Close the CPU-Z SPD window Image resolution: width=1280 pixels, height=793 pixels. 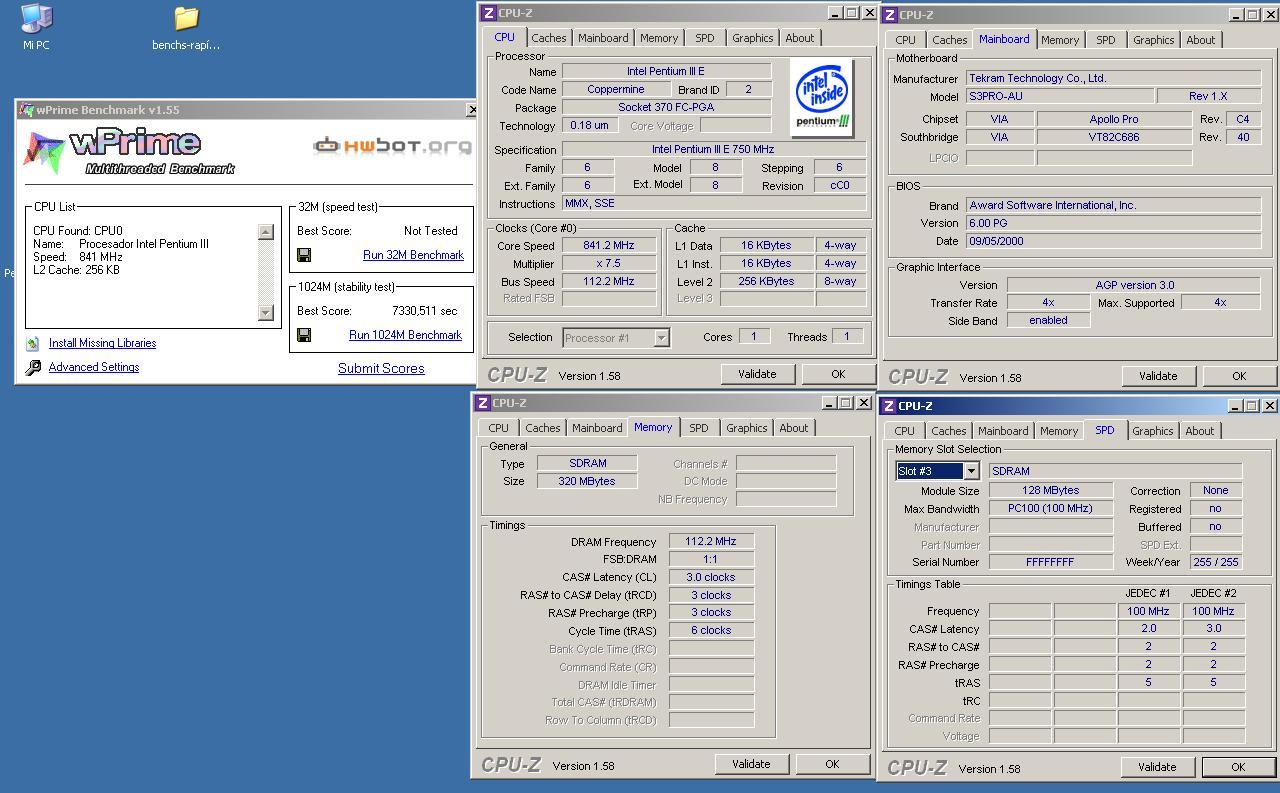pos(1270,406)
